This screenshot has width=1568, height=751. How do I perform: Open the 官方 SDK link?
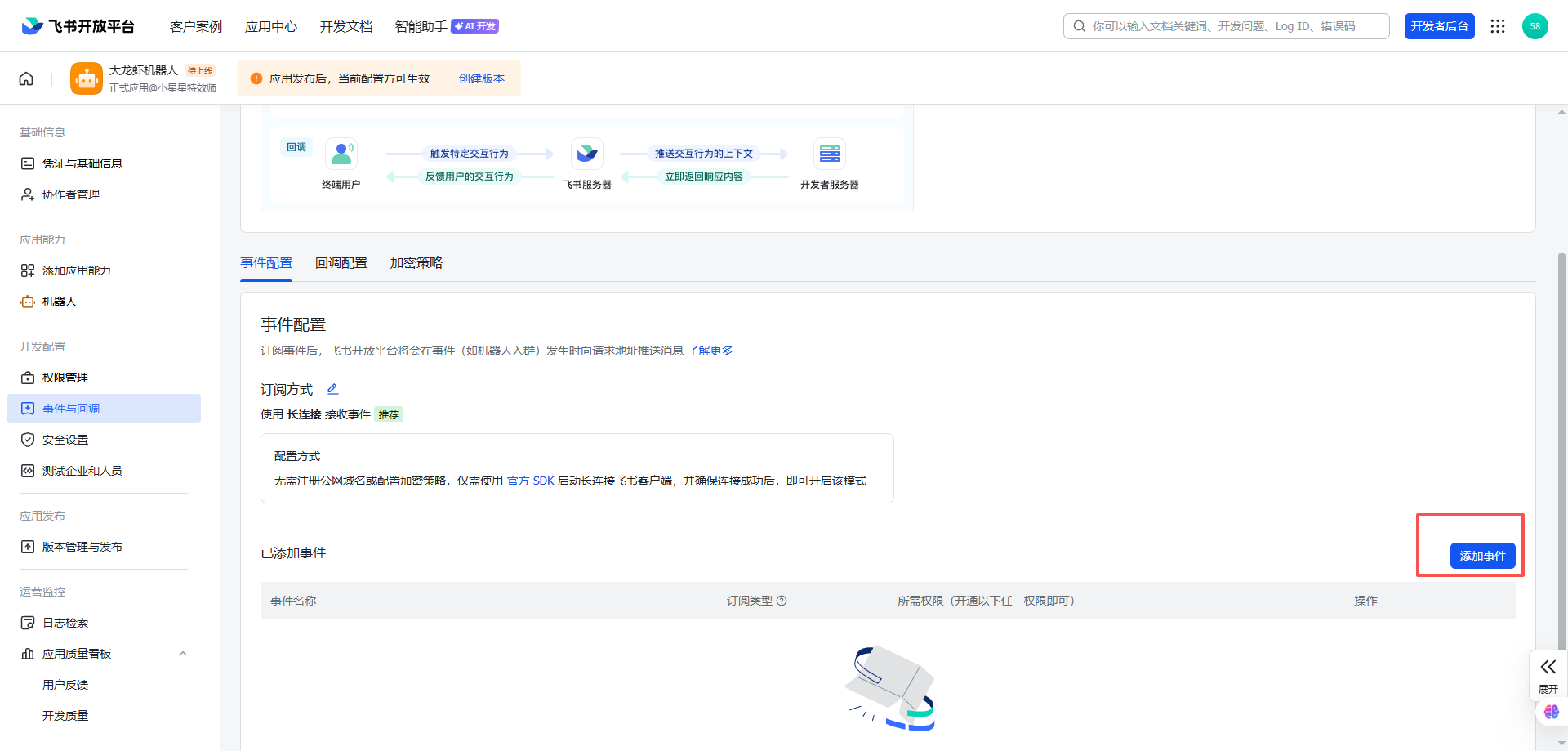click(x=530, y=481)
